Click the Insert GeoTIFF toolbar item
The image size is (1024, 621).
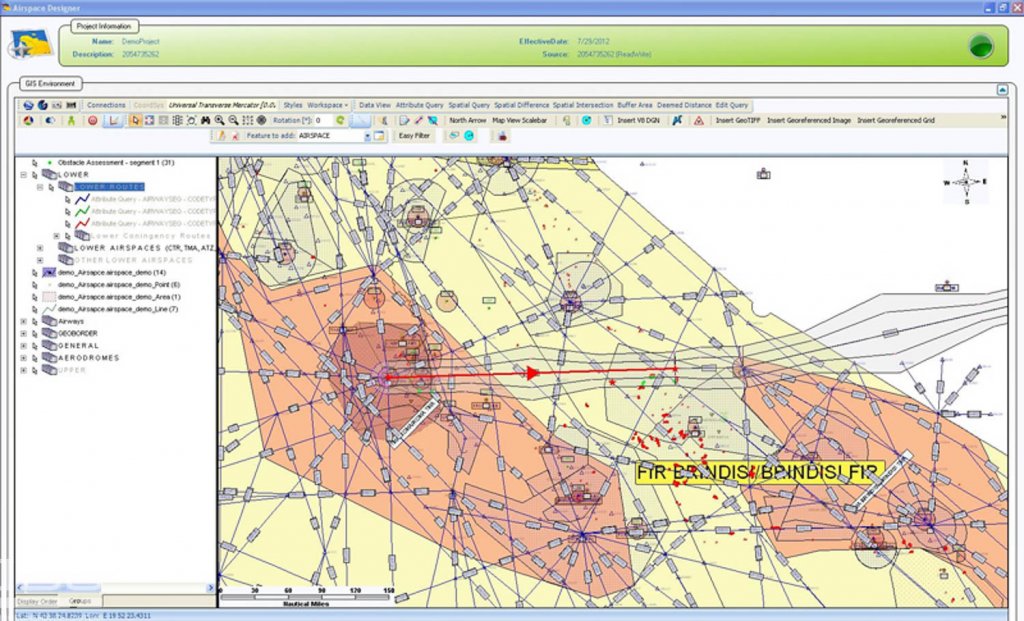[736, 120]
